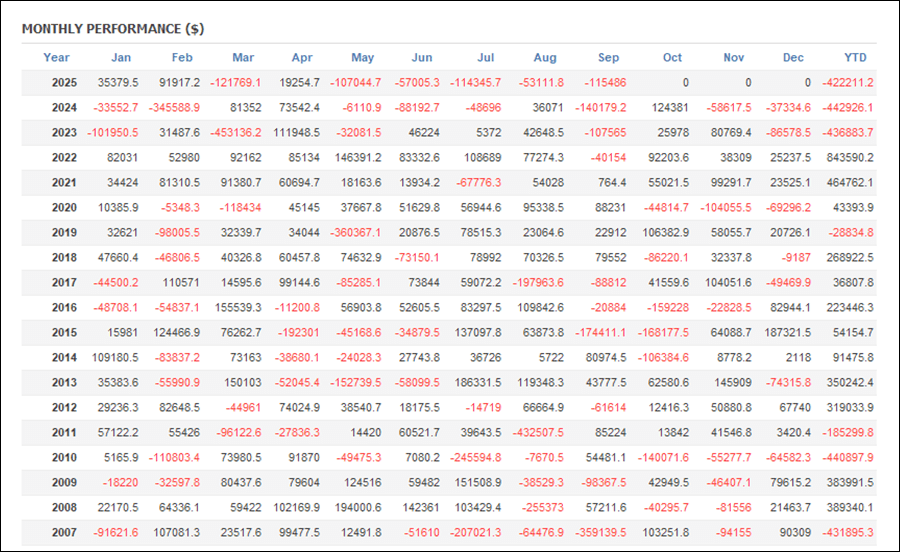
Task: Click the 2025 YTD value -422211.2
Action: (847, 83)
